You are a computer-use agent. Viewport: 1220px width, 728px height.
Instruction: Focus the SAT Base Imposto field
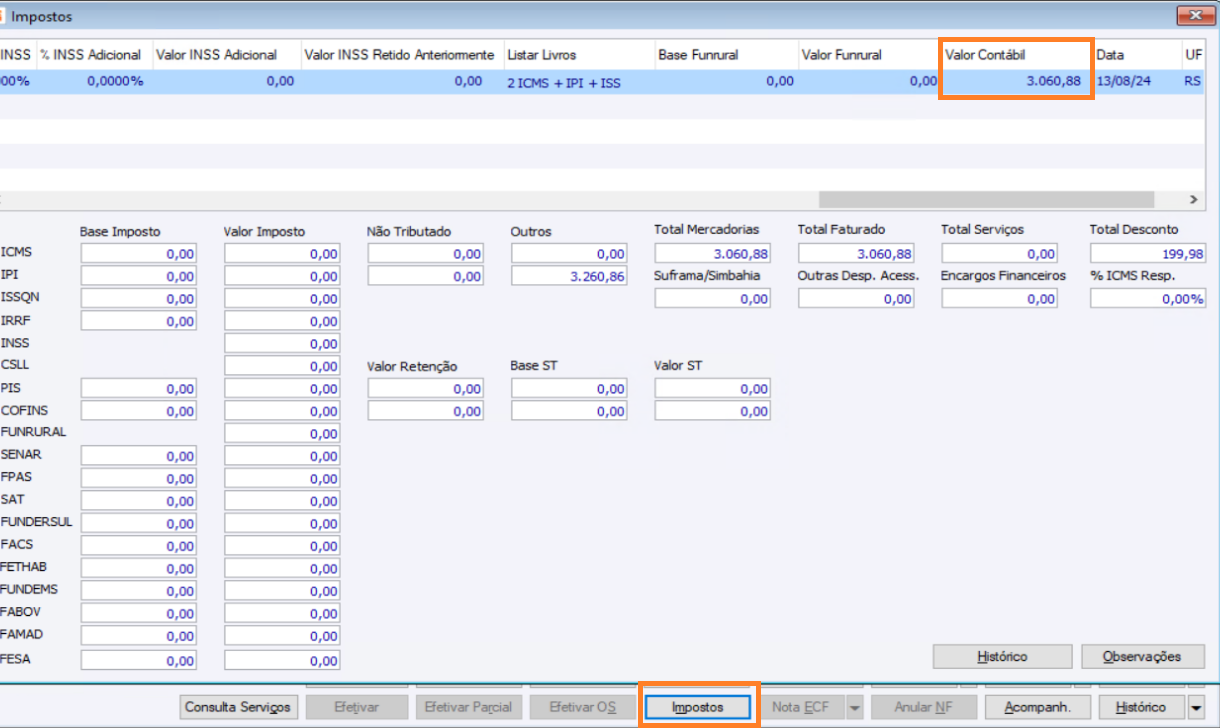pyautogui.click(x=138, y=501)
